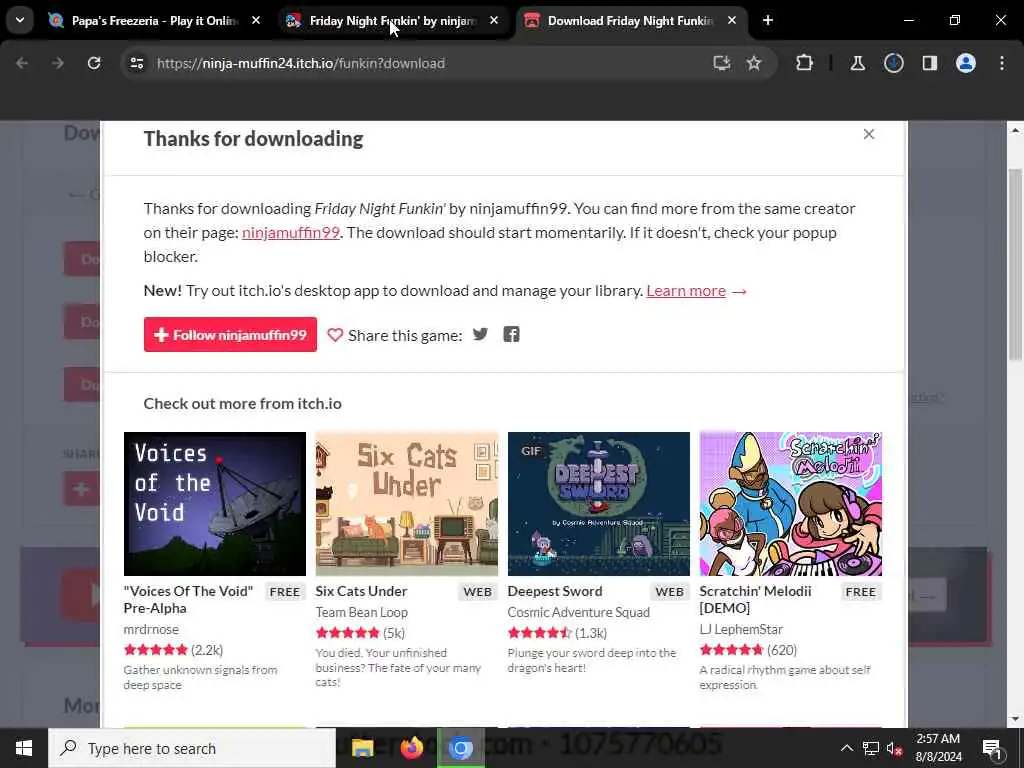Open the tab search dropdown arrow
The height and width of the screenshot is (768, 1024).
[x=20, y=20]
